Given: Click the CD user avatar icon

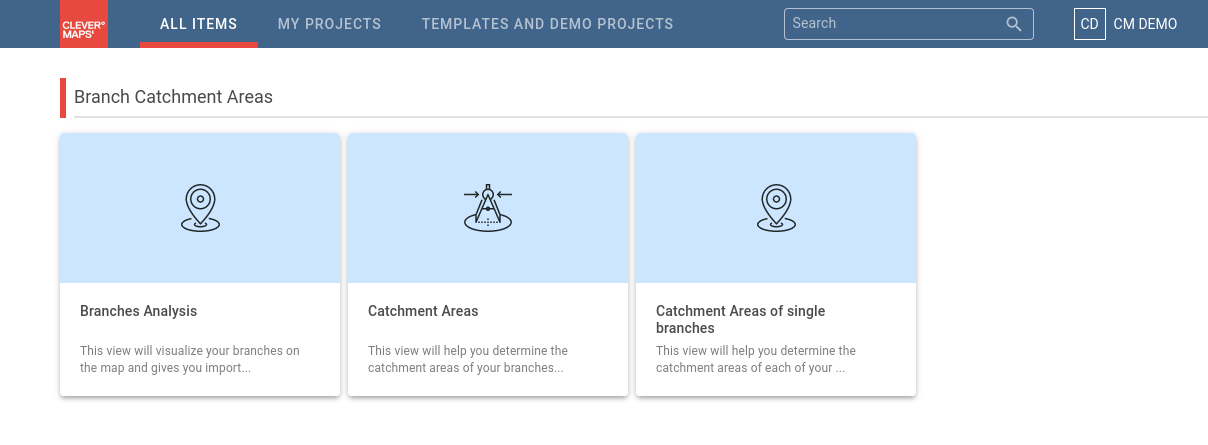Looking at the screenshot, I should (x=1089, y=24).
